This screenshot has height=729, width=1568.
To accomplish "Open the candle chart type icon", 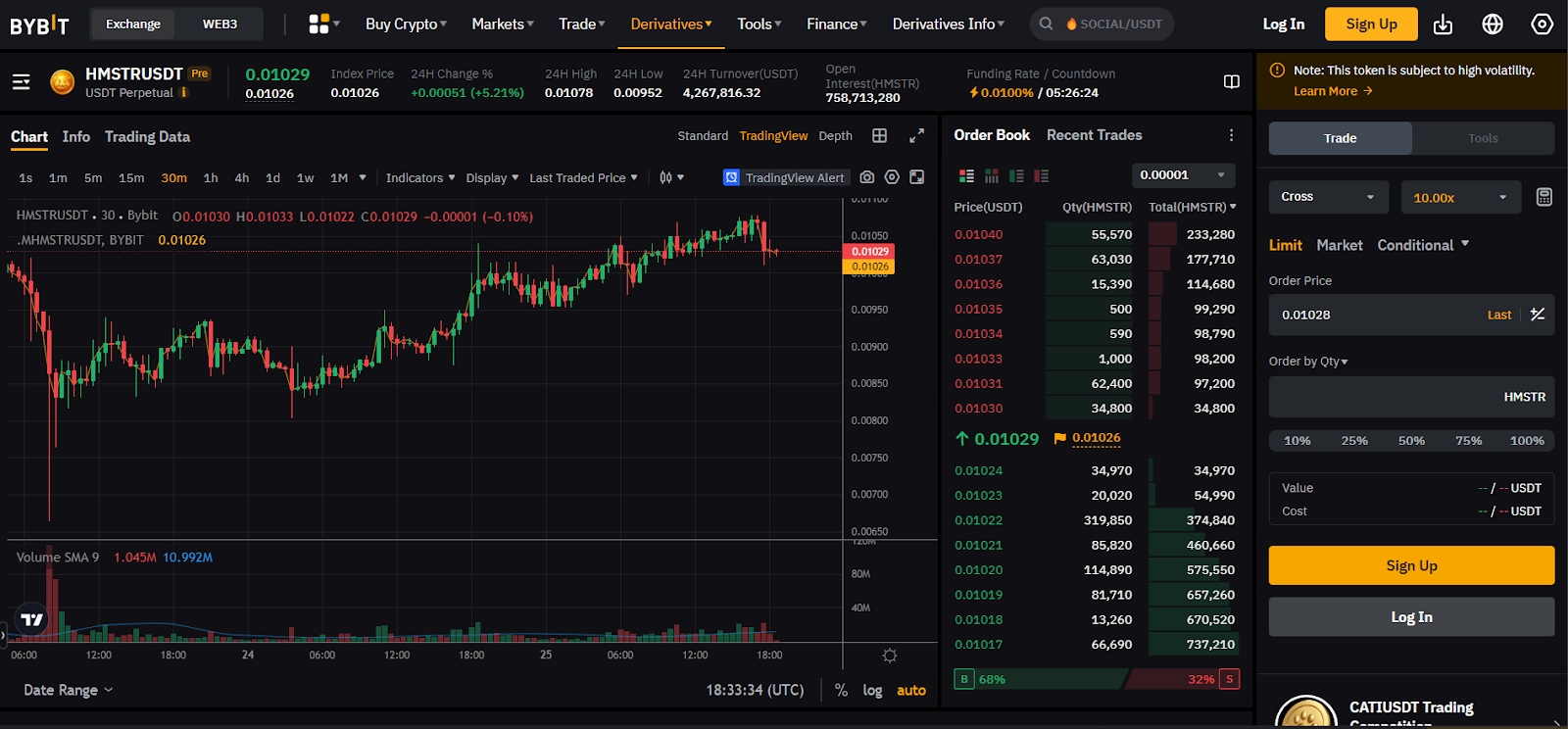I will [x=666, y=177].
